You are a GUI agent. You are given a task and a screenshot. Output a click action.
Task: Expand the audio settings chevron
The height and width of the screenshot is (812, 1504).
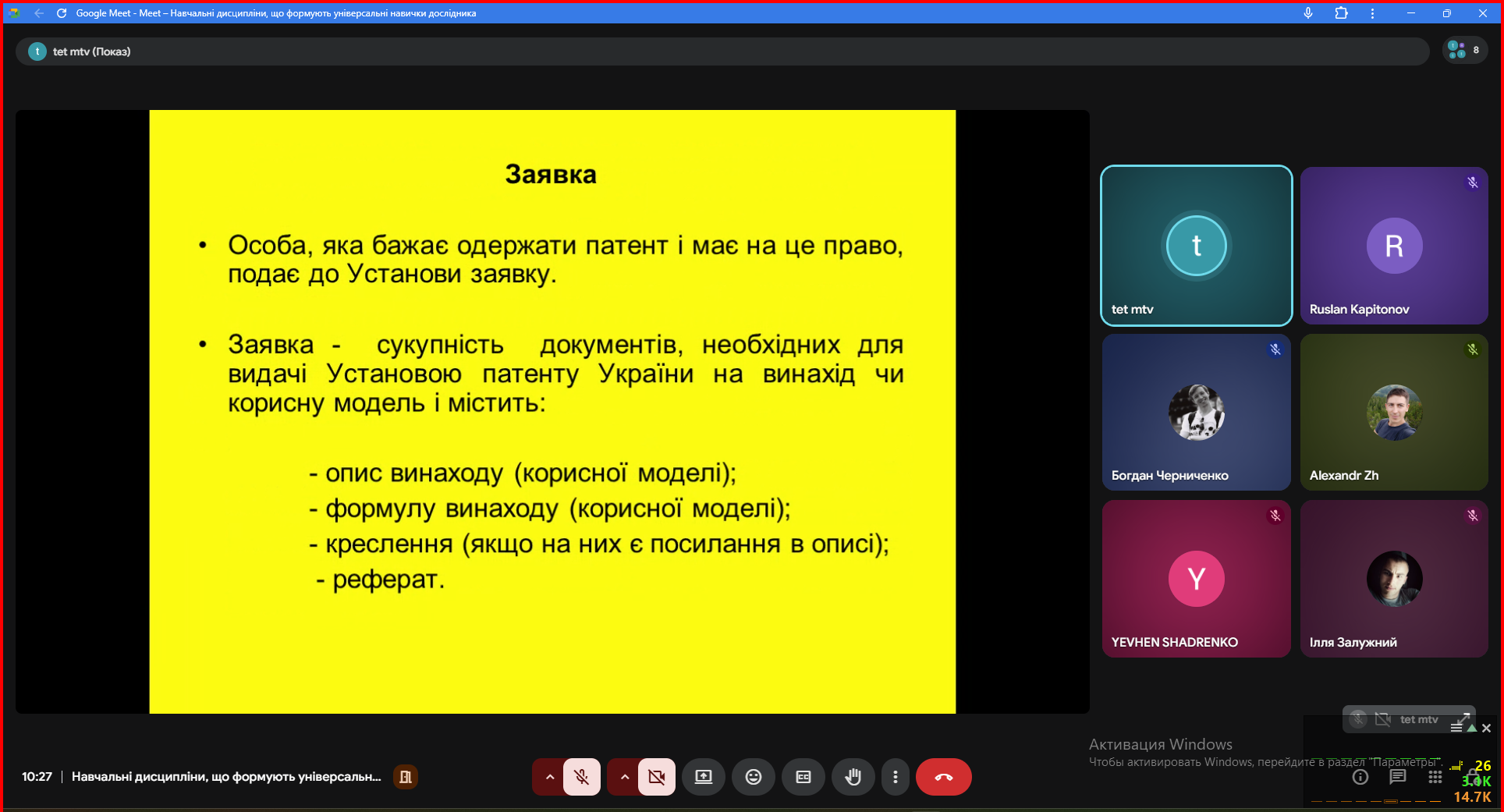549,777
